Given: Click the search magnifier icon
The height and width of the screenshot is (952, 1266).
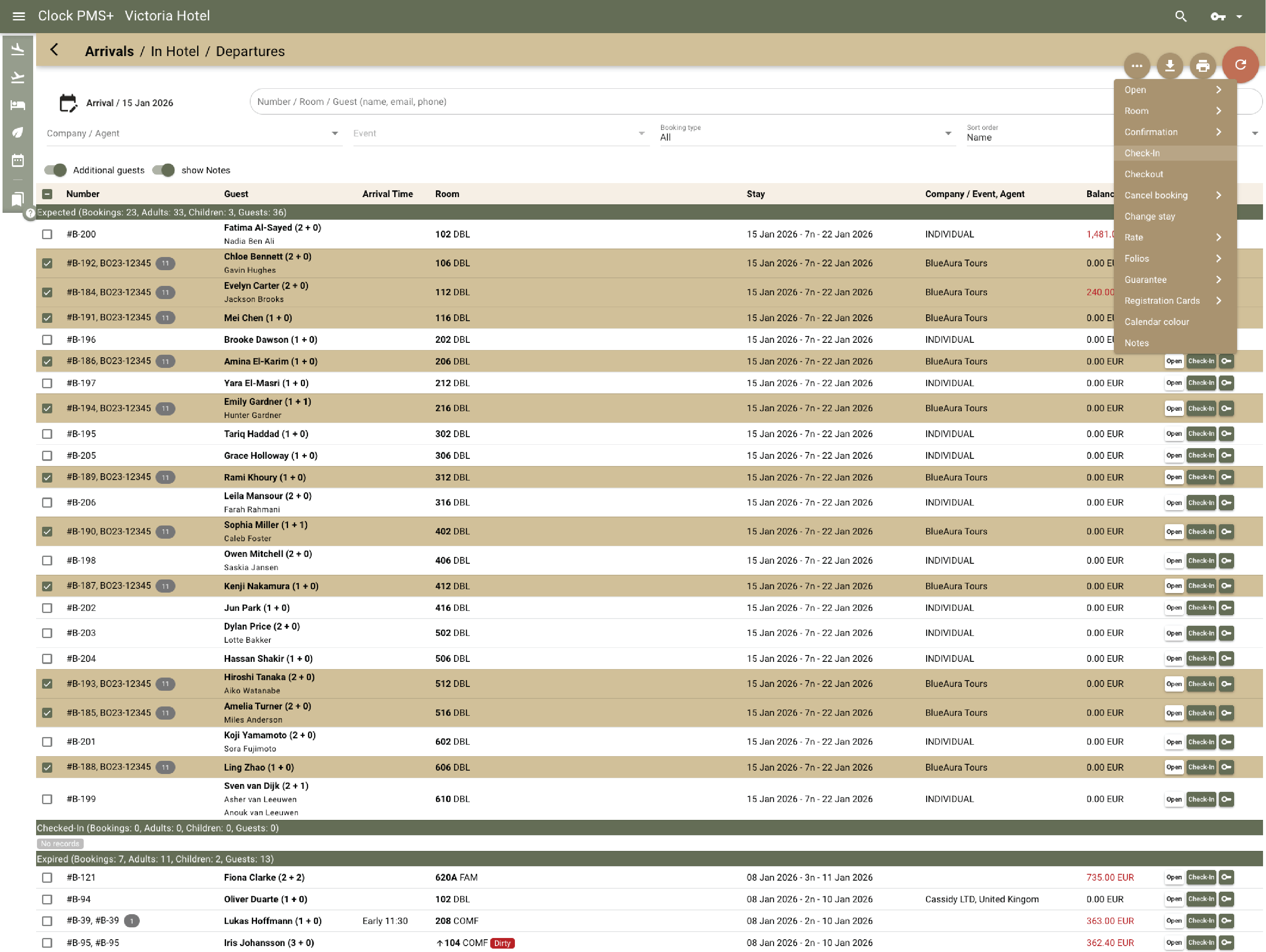Looking at the screenshot, I should [1180, 16].
